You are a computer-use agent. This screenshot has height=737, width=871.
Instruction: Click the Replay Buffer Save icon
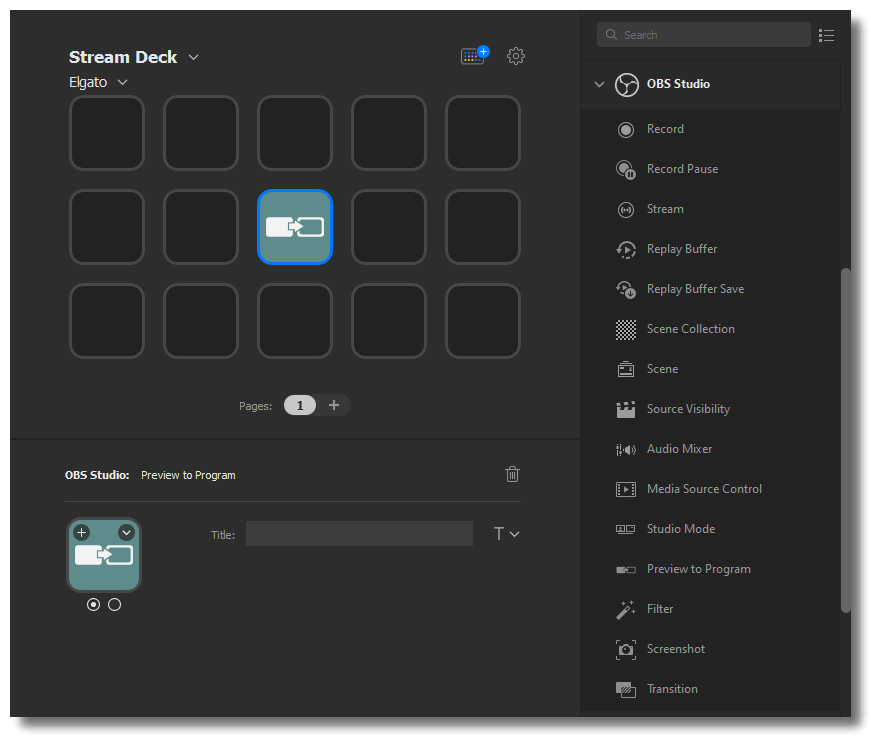tap(626, 289)
